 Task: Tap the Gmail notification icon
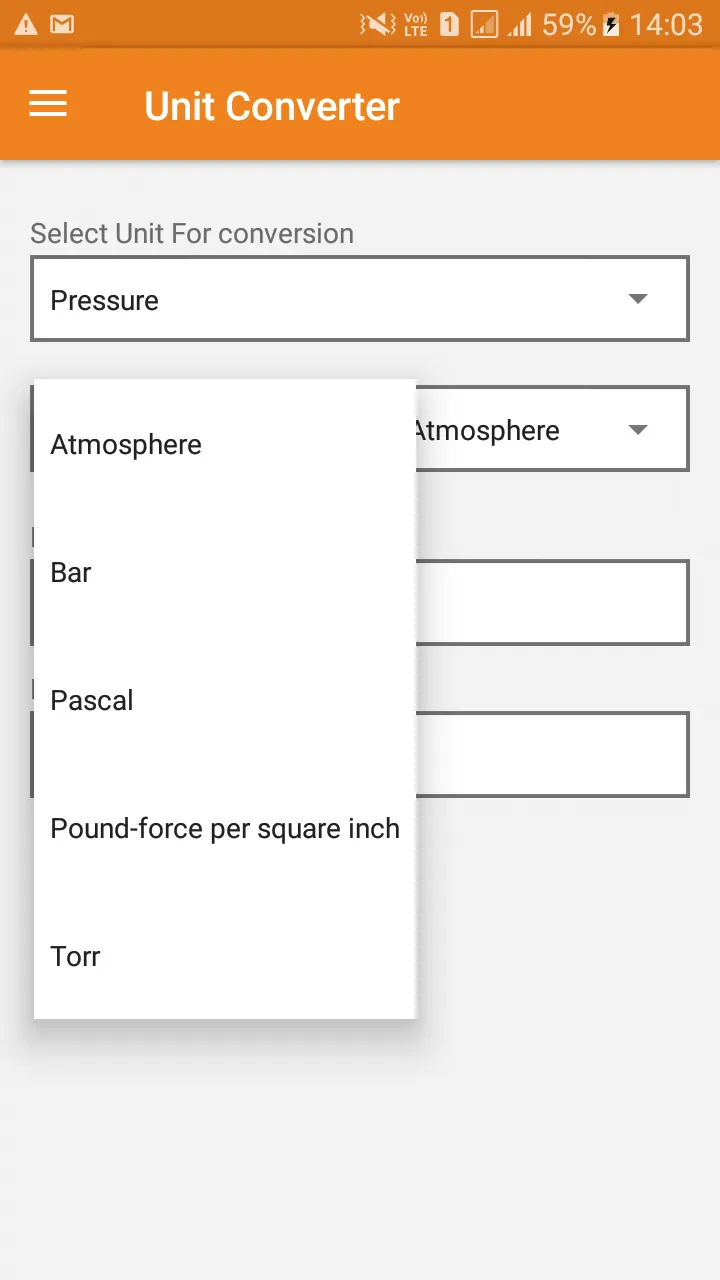62,24
